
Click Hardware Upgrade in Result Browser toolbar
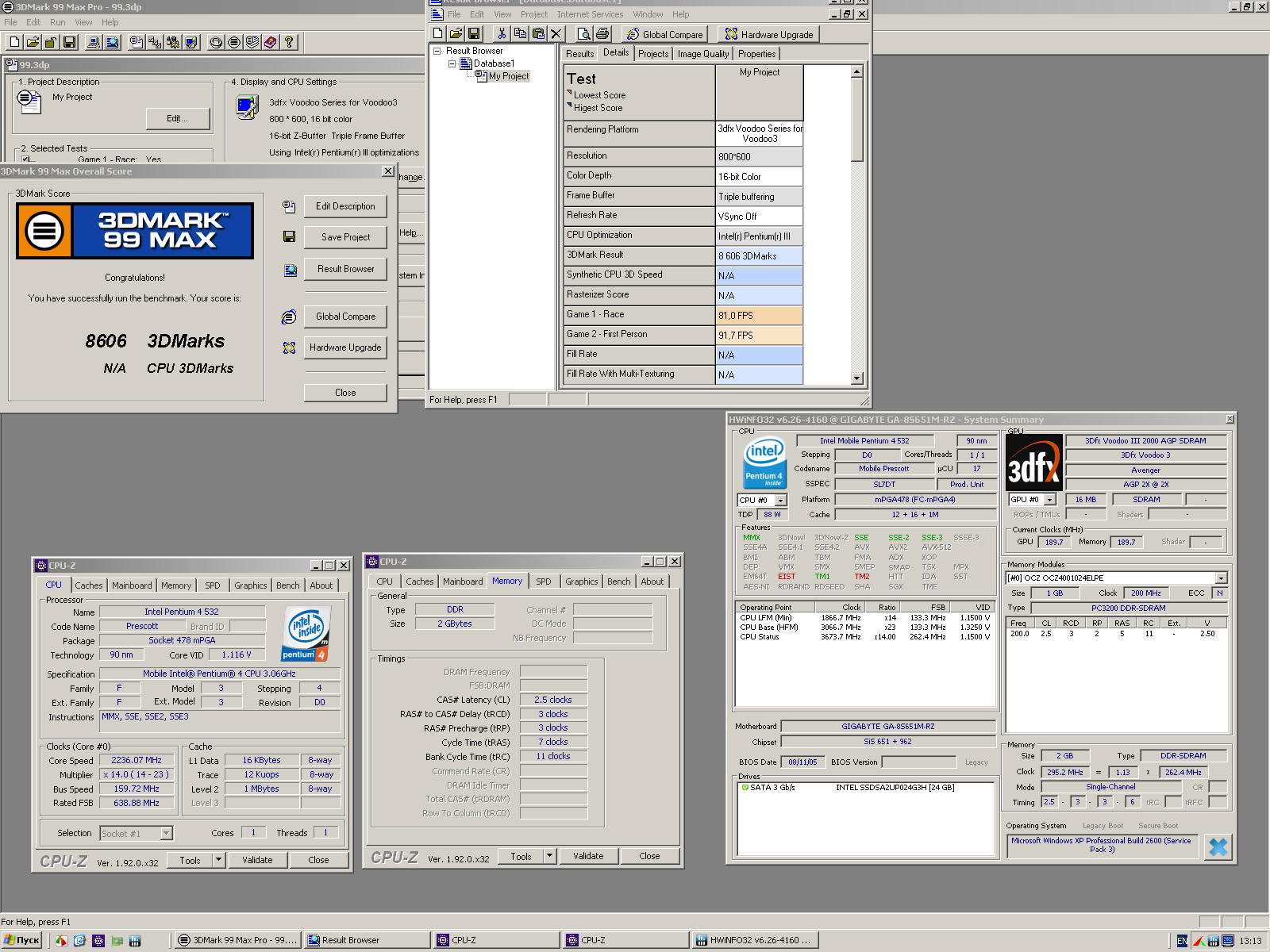click(x=769, y=34)
